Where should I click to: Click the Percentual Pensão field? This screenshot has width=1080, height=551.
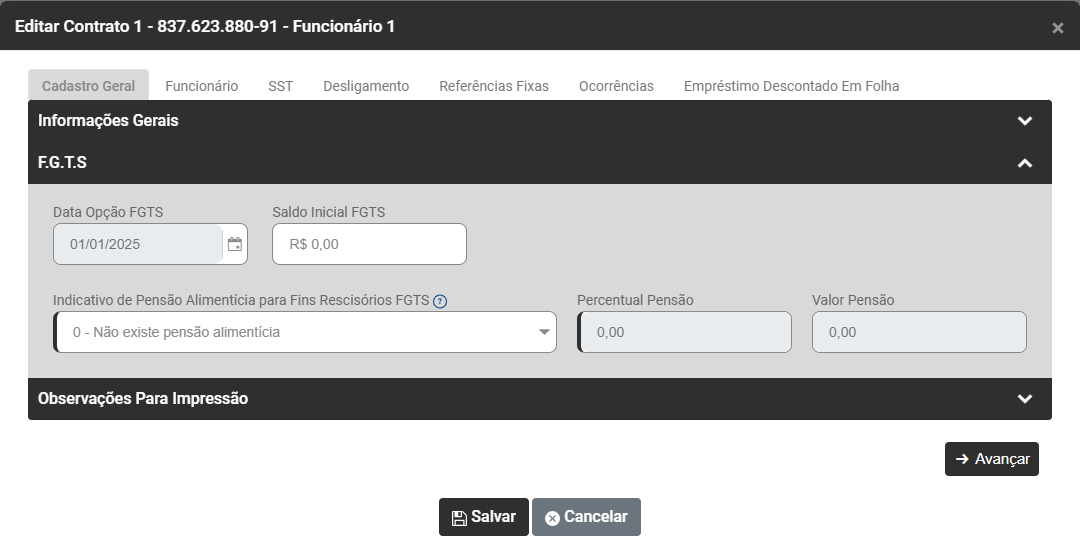coord(685,332)
